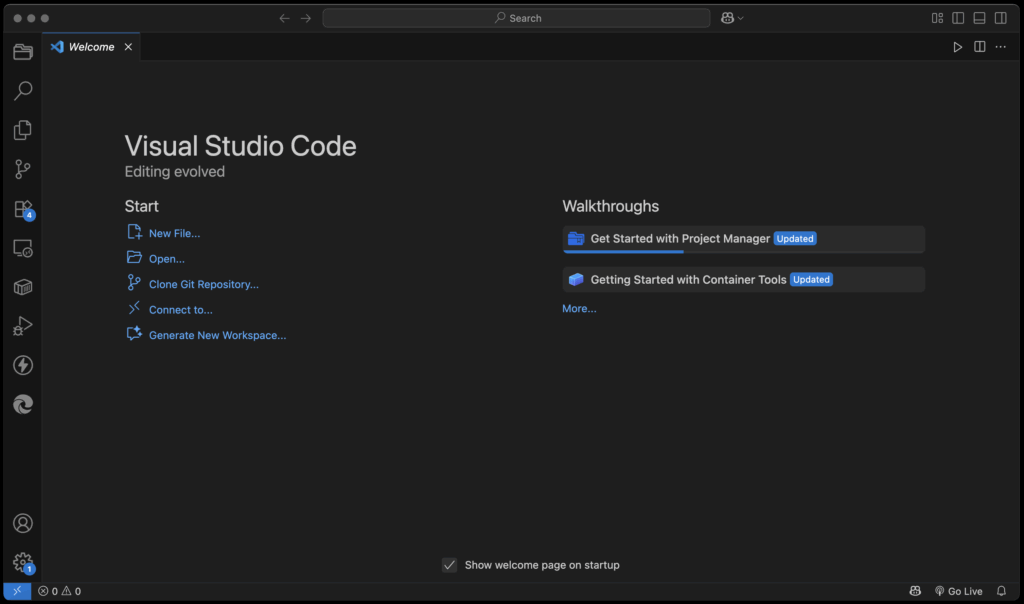Screen dimensions: 1024x604
Task: Open the Manage gear menu
Action: point(23,562)
